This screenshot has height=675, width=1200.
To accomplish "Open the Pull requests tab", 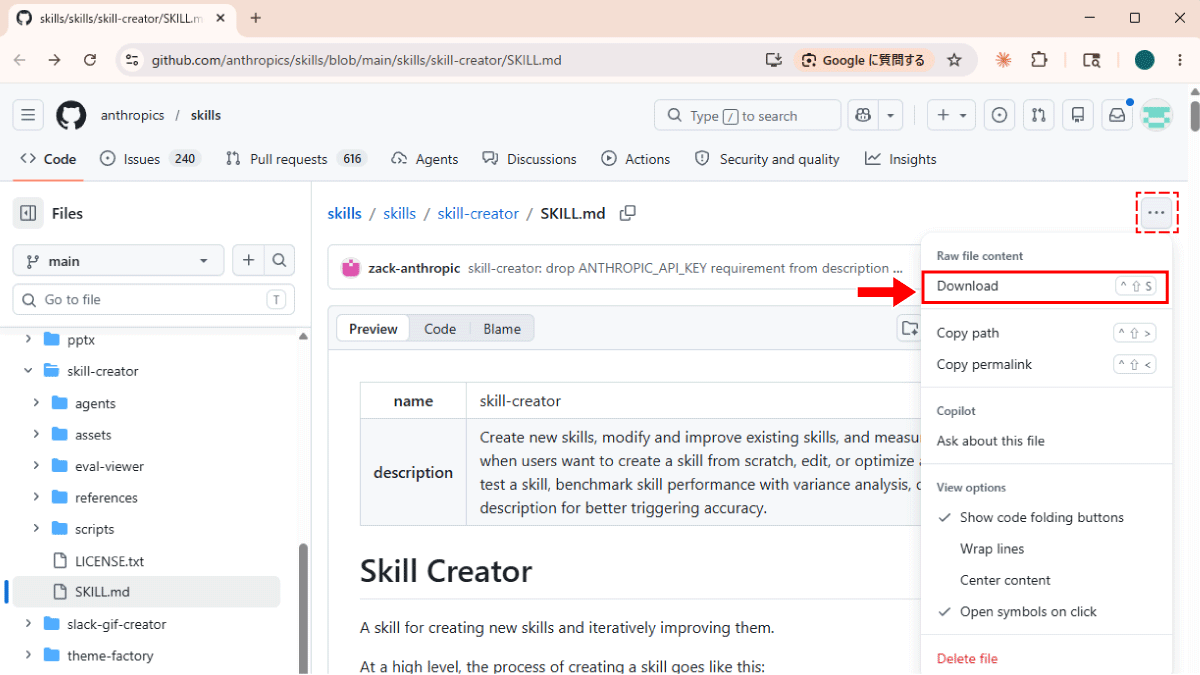I will pos(296,159).
